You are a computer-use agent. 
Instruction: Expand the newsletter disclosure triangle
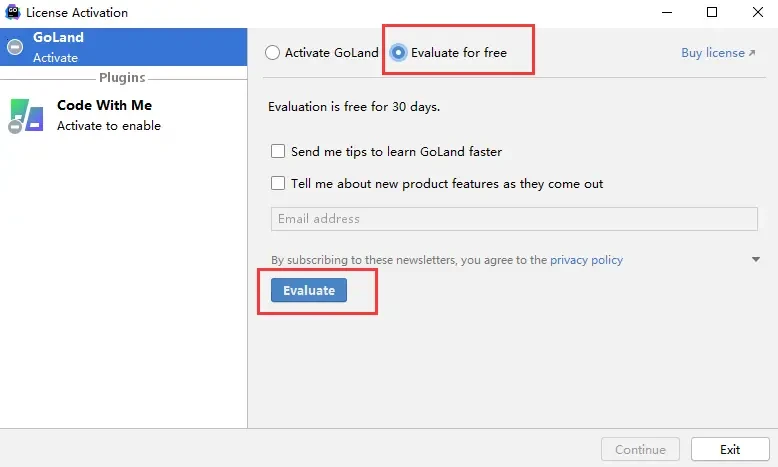coord(756,260)
